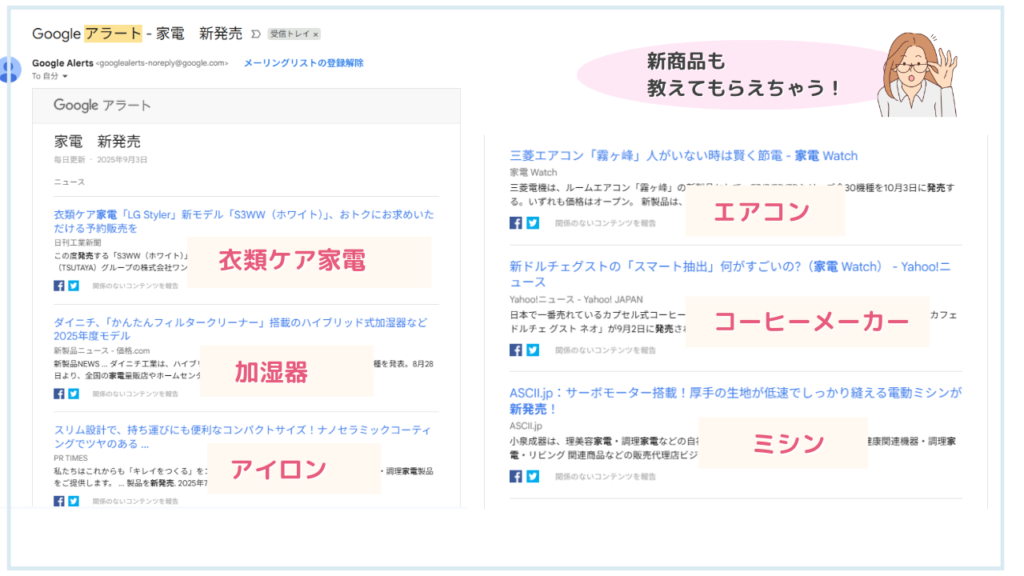The width and height of the screenshot is (1024, 576).
Task: Click the "ニュース" section label
Action: point(69,182)
